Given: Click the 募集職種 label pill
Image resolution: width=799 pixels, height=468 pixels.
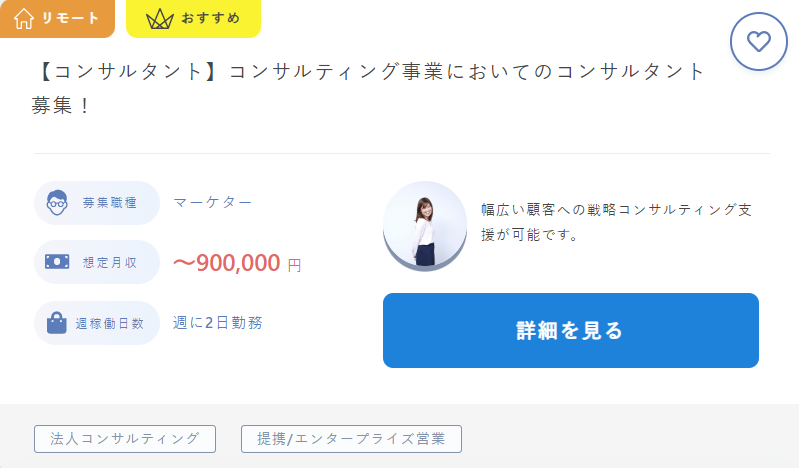Looking at the screenshot, I should [97, 203].
